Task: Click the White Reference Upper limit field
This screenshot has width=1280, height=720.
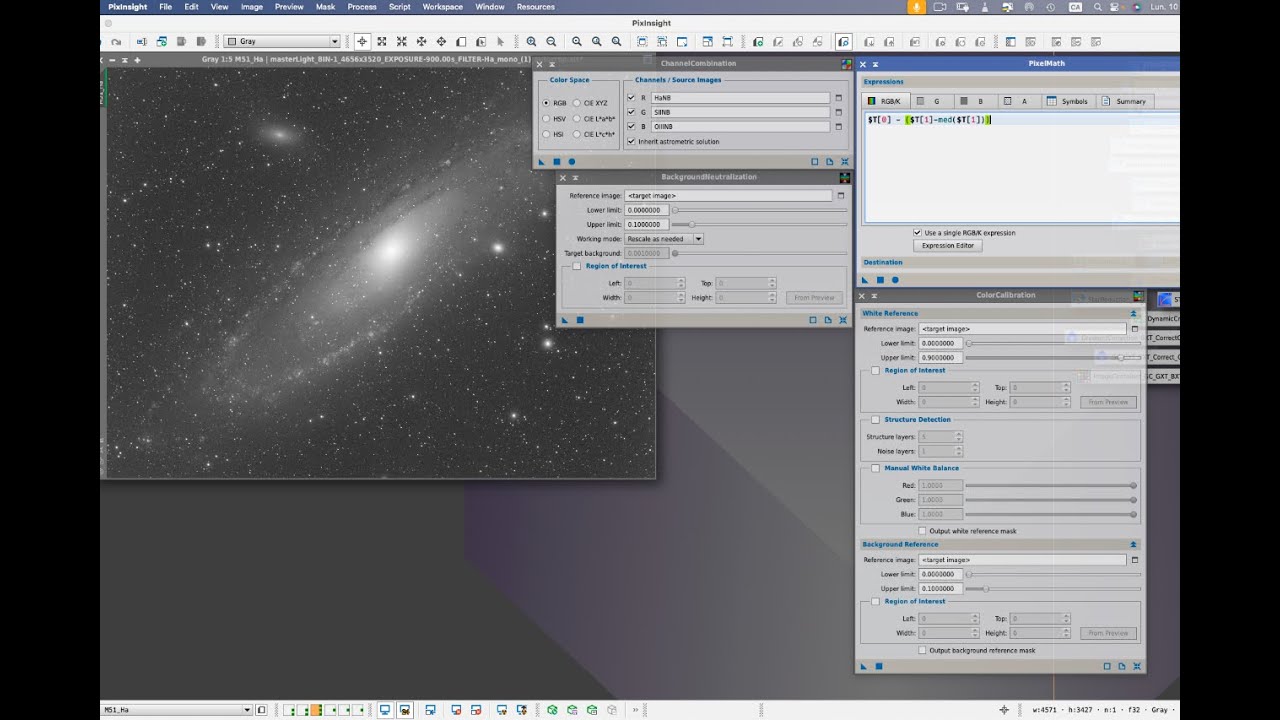Action: click(941, 357)
